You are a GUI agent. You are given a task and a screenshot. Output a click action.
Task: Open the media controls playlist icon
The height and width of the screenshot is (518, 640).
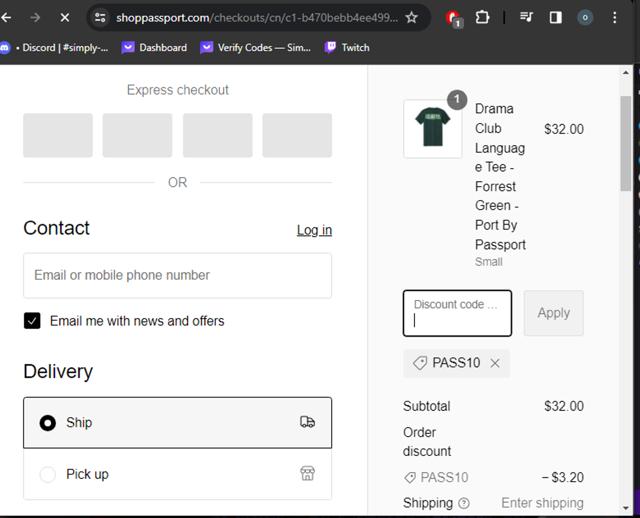coord(527,17)
